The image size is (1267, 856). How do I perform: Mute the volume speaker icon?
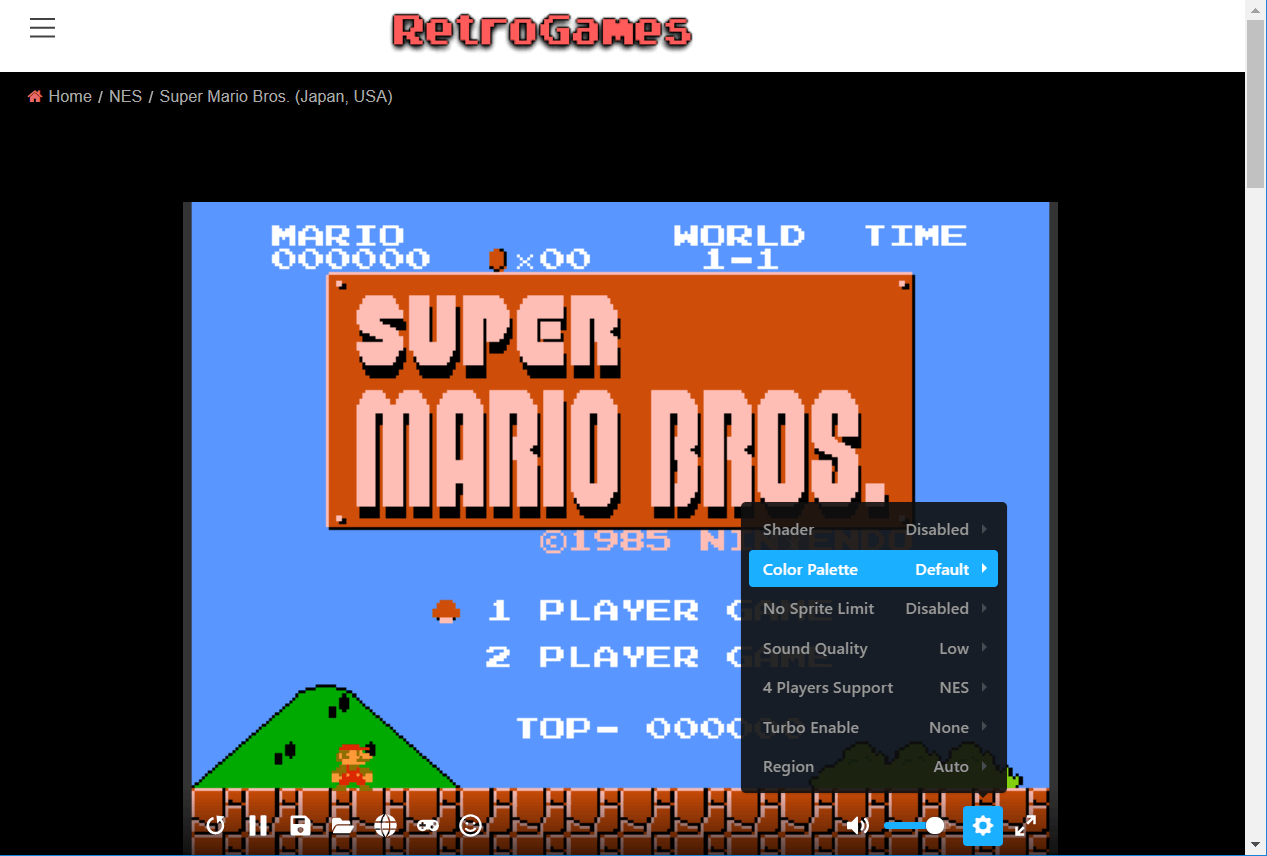858,825
